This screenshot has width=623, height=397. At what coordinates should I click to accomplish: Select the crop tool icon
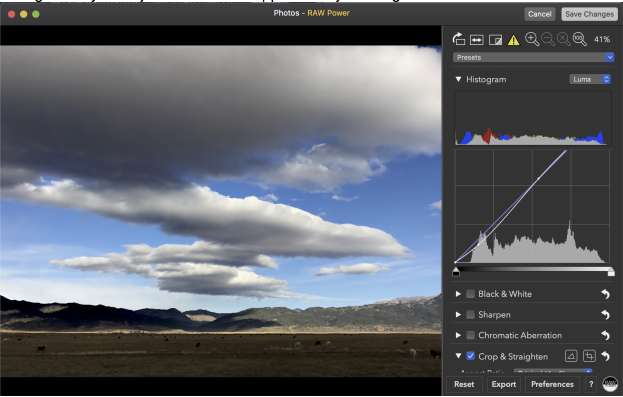589,356
